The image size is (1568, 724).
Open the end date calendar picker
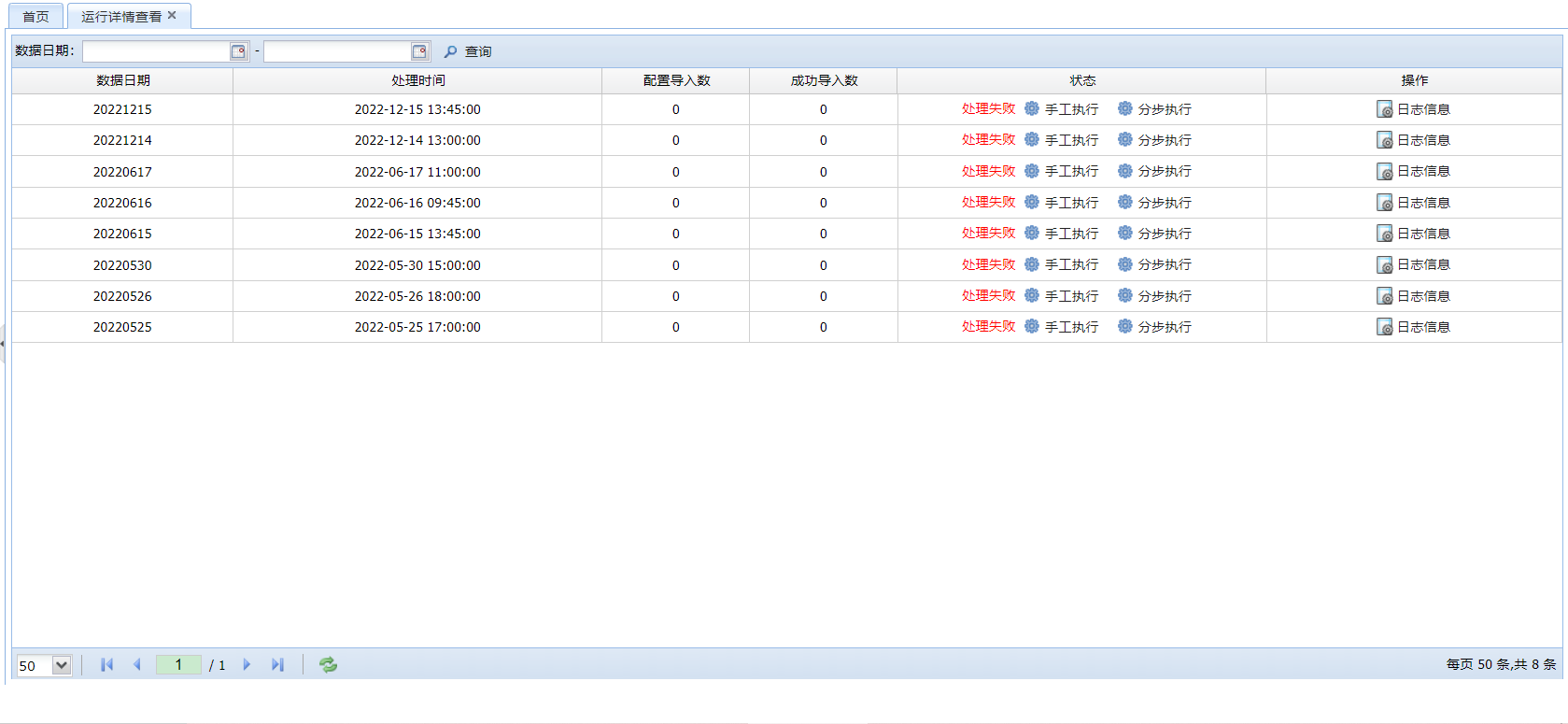click(419, 51)
